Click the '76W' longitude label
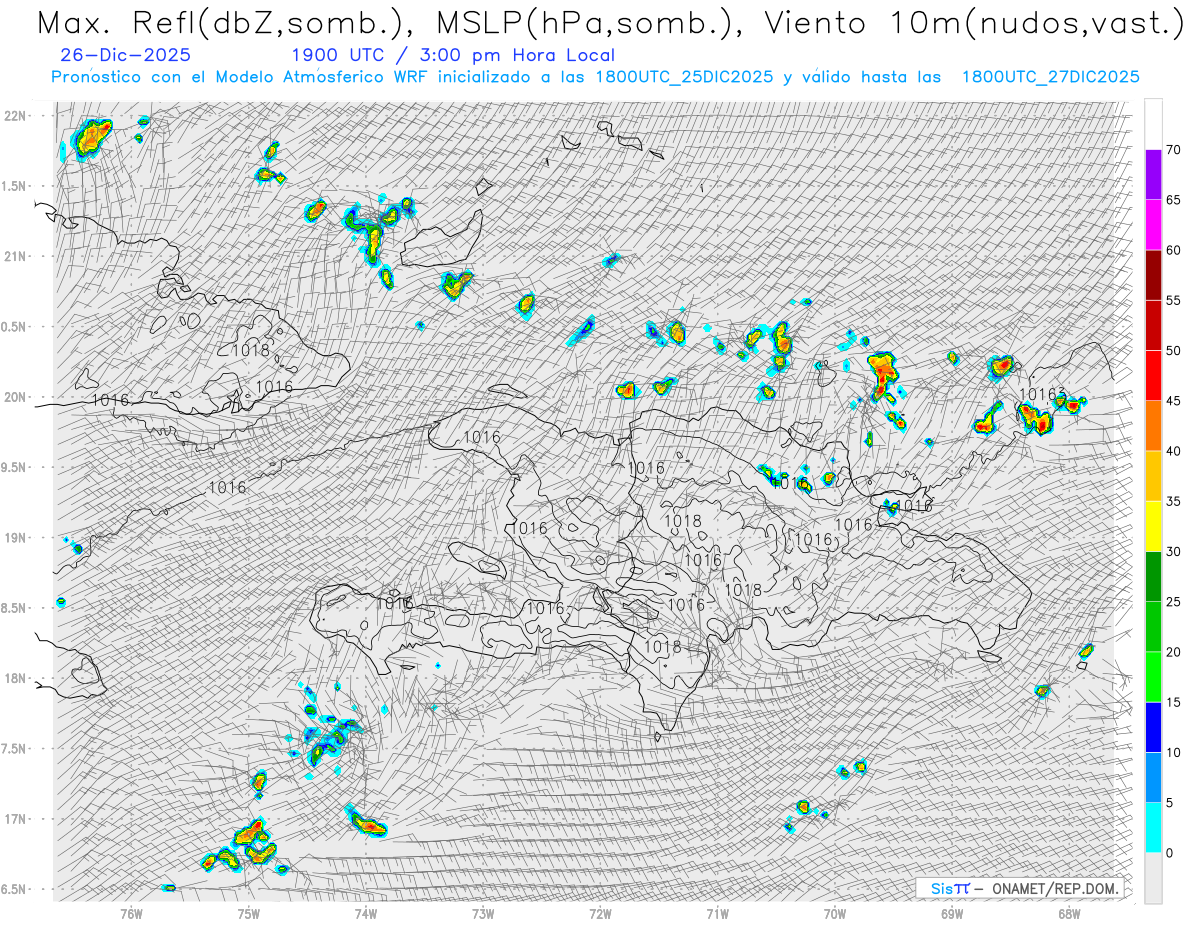 [131, 913]
